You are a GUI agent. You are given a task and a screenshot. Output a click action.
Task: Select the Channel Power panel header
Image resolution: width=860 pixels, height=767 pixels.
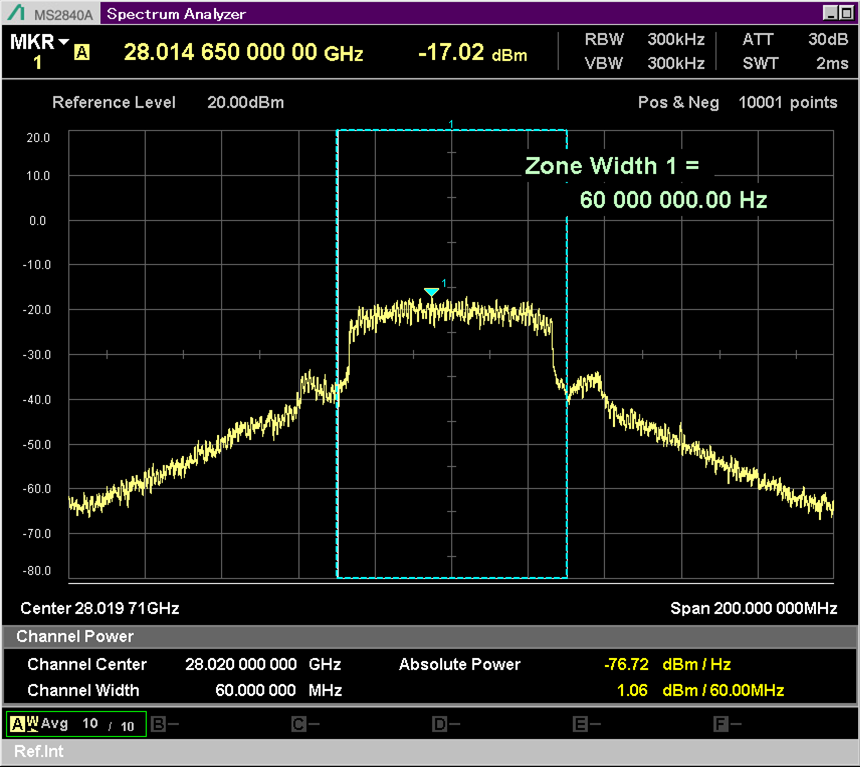coord(75,637)
